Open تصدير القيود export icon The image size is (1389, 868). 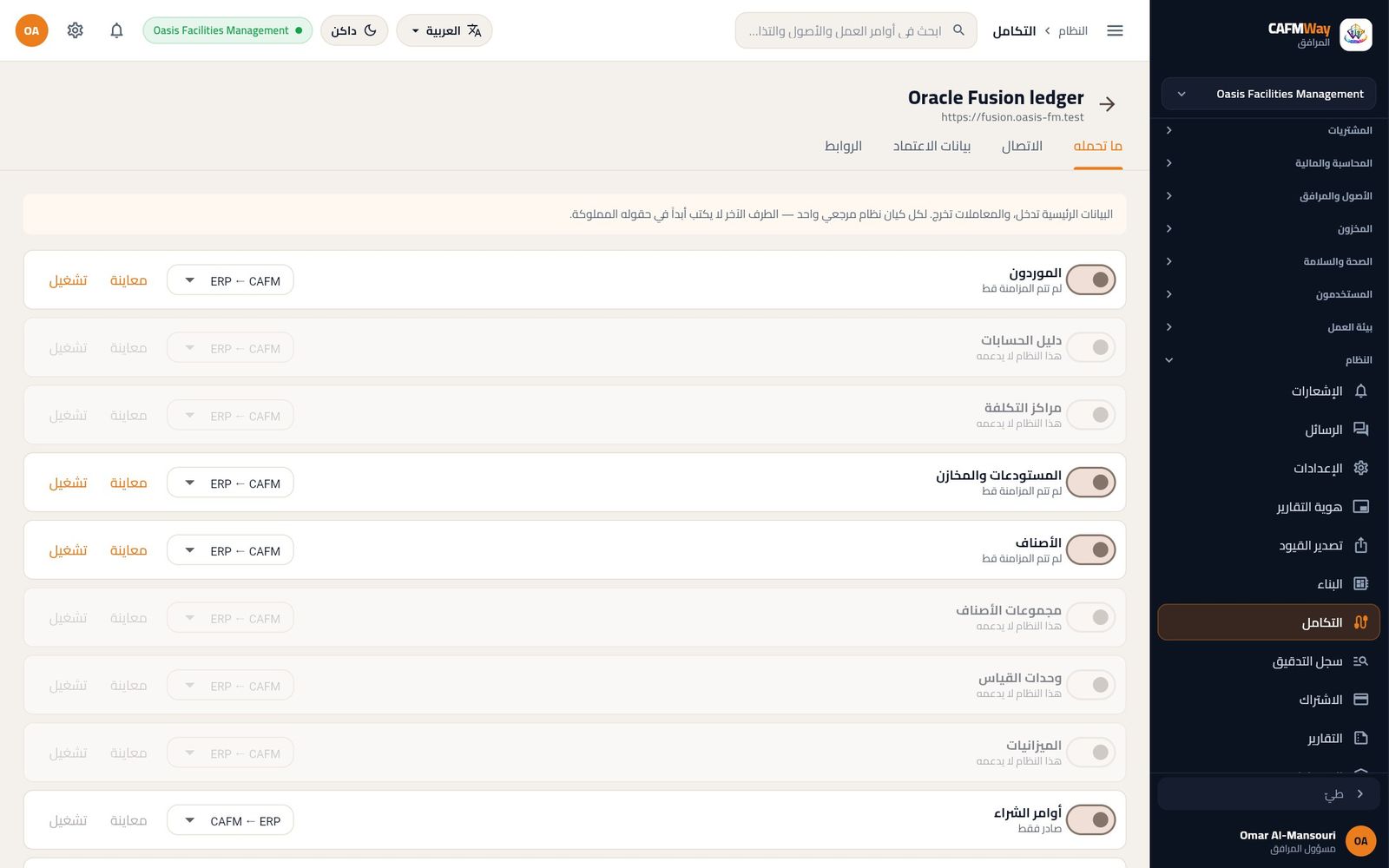1360,545
